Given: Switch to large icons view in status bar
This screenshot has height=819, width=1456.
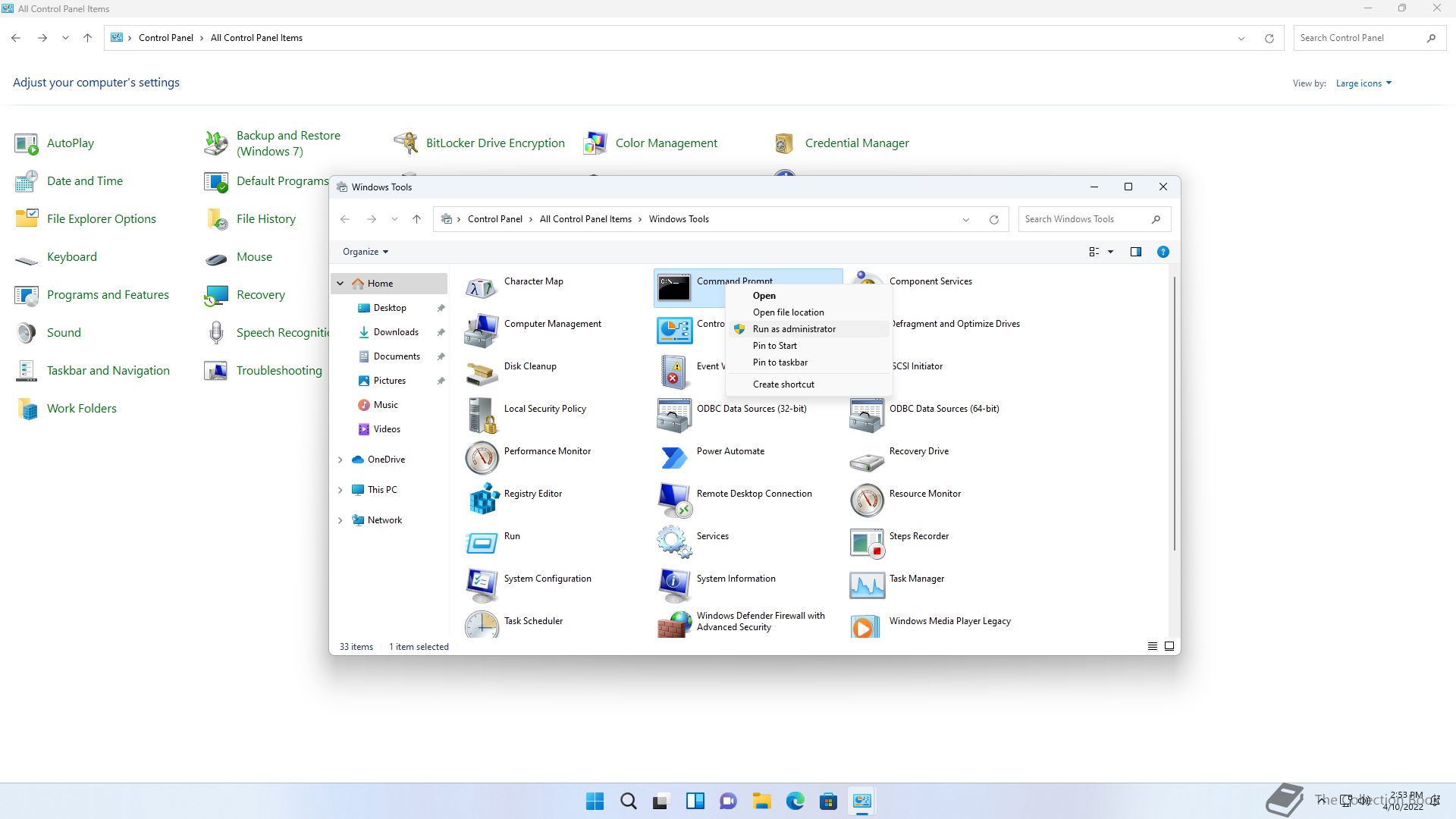Looking at the screenshot, I should coord(1169,646).
